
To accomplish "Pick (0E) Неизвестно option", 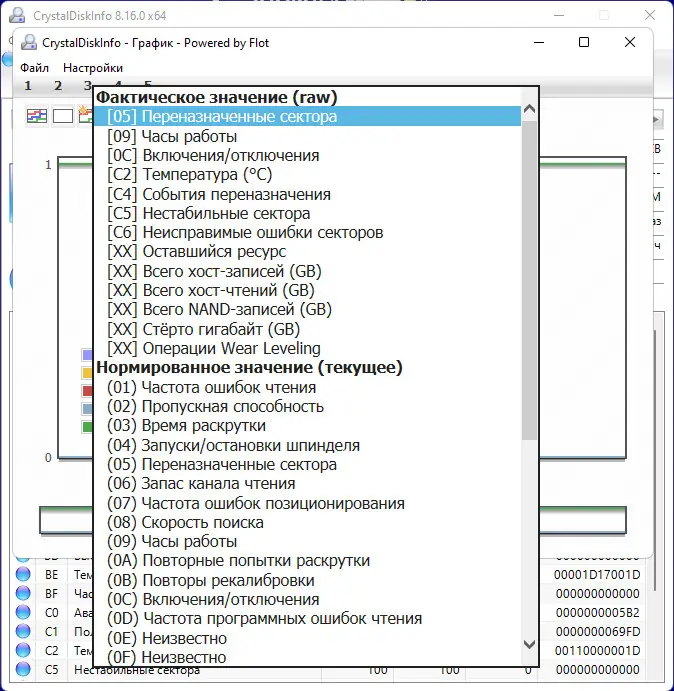I will 307,638.
